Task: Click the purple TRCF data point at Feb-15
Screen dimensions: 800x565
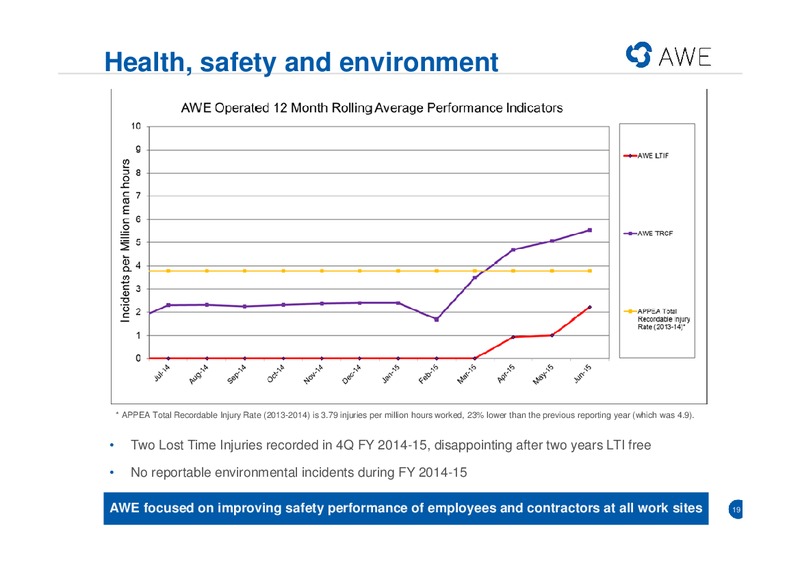Action: [437, 320]
